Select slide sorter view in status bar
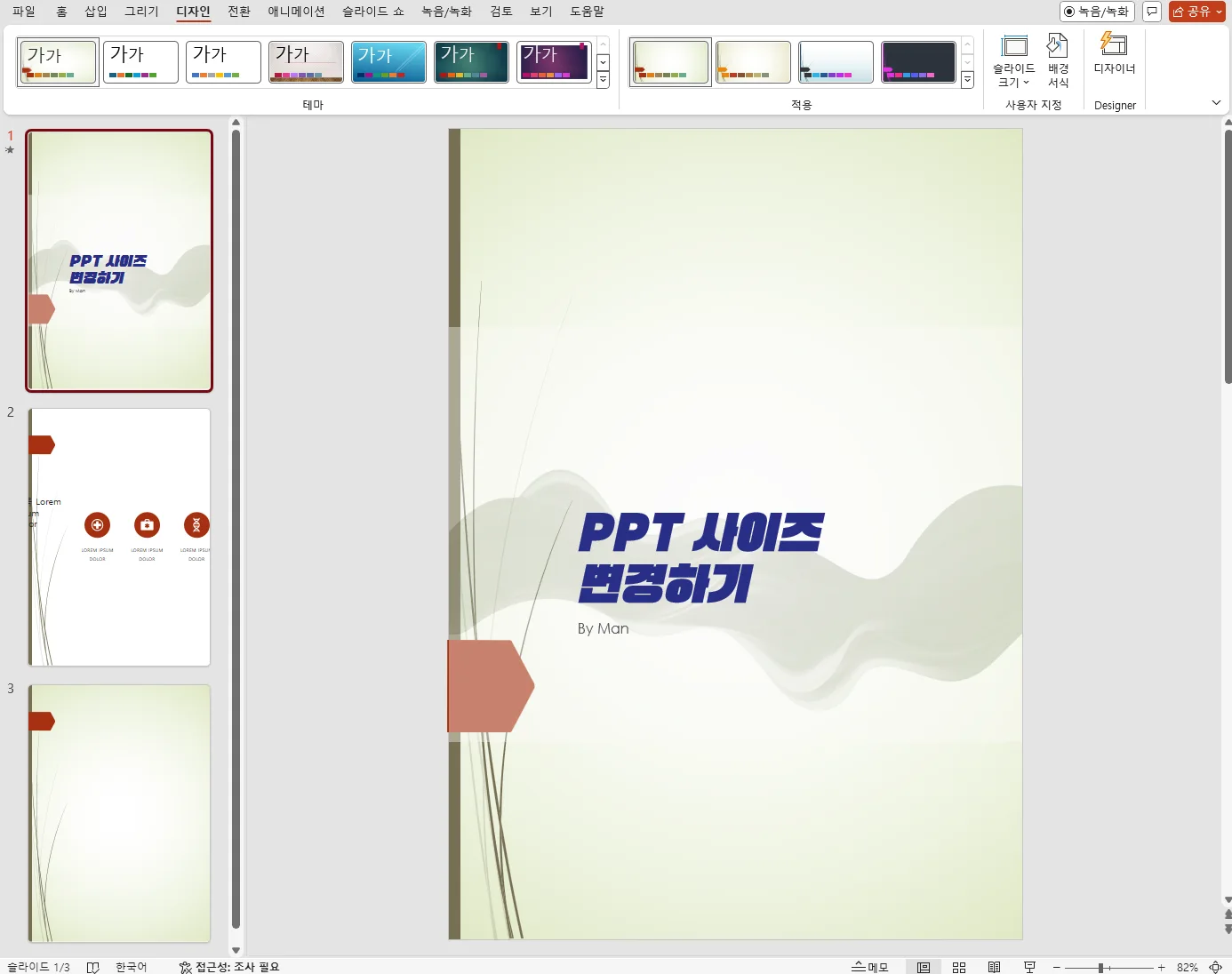 (x=958, y=967)
